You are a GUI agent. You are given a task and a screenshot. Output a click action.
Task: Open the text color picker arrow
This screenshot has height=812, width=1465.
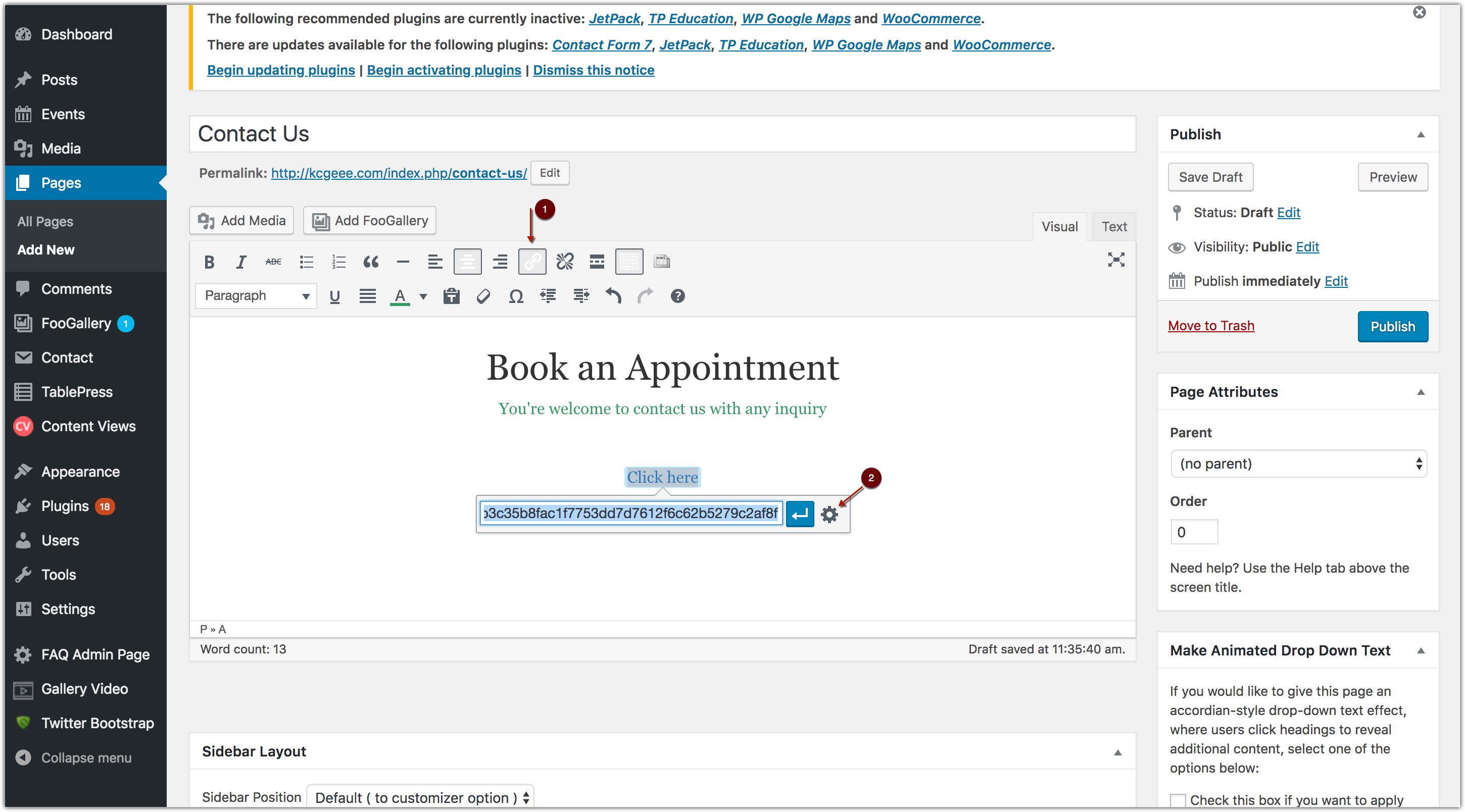[x=423, y=296]
